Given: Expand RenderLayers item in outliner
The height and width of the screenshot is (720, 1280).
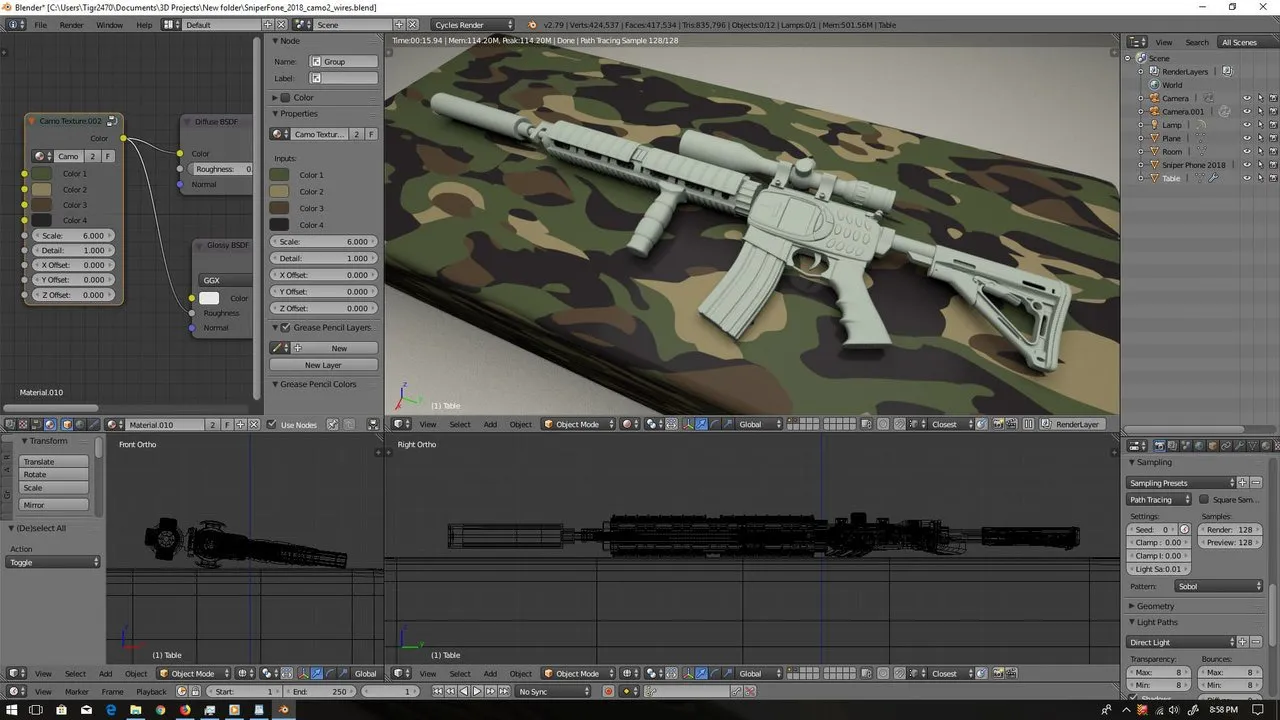Looking at the screenshot, I should (1143, 71).
